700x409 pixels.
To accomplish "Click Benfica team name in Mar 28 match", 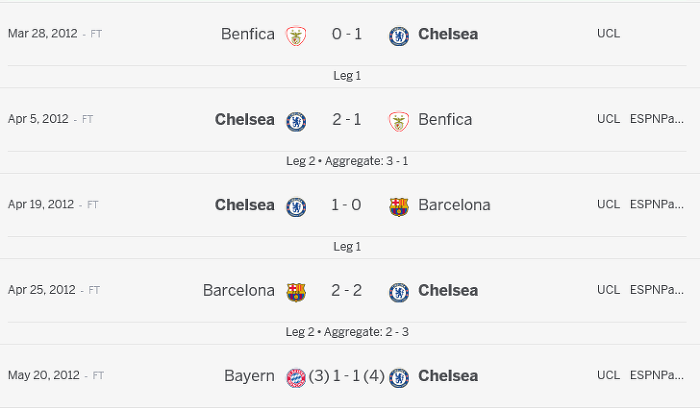I will coord(247,34).
